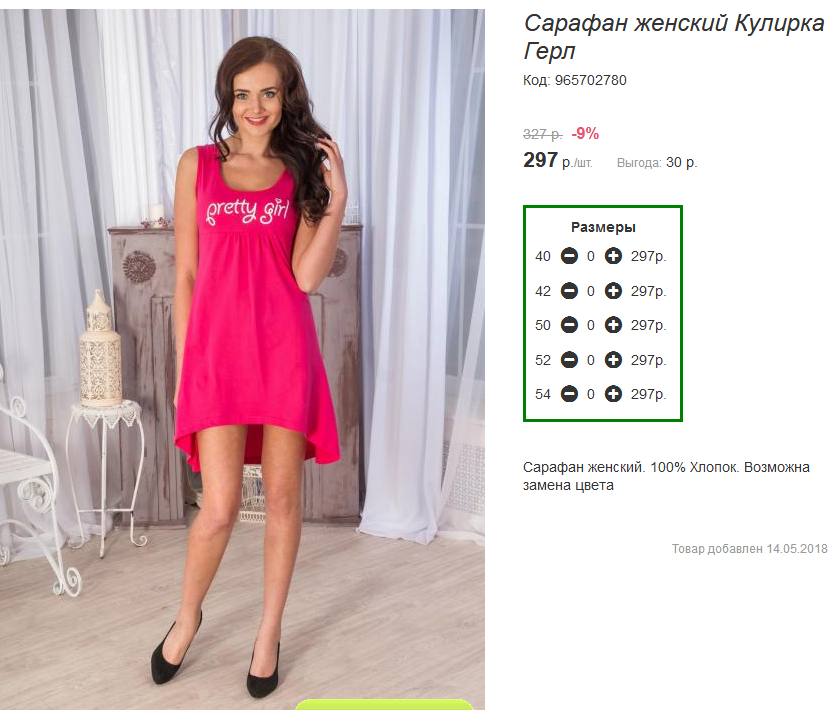Viewport: 833px width, 710px height.
Task: Increase quantity for size 40
Action: click(x=613, y=256)
